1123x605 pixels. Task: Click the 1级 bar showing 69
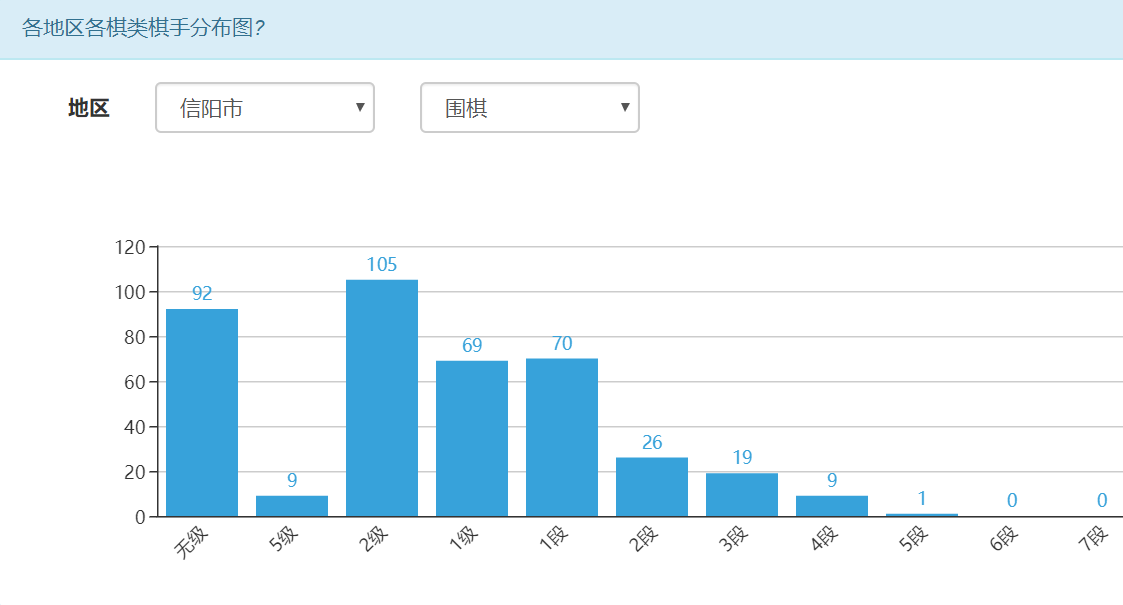(472, 438)
